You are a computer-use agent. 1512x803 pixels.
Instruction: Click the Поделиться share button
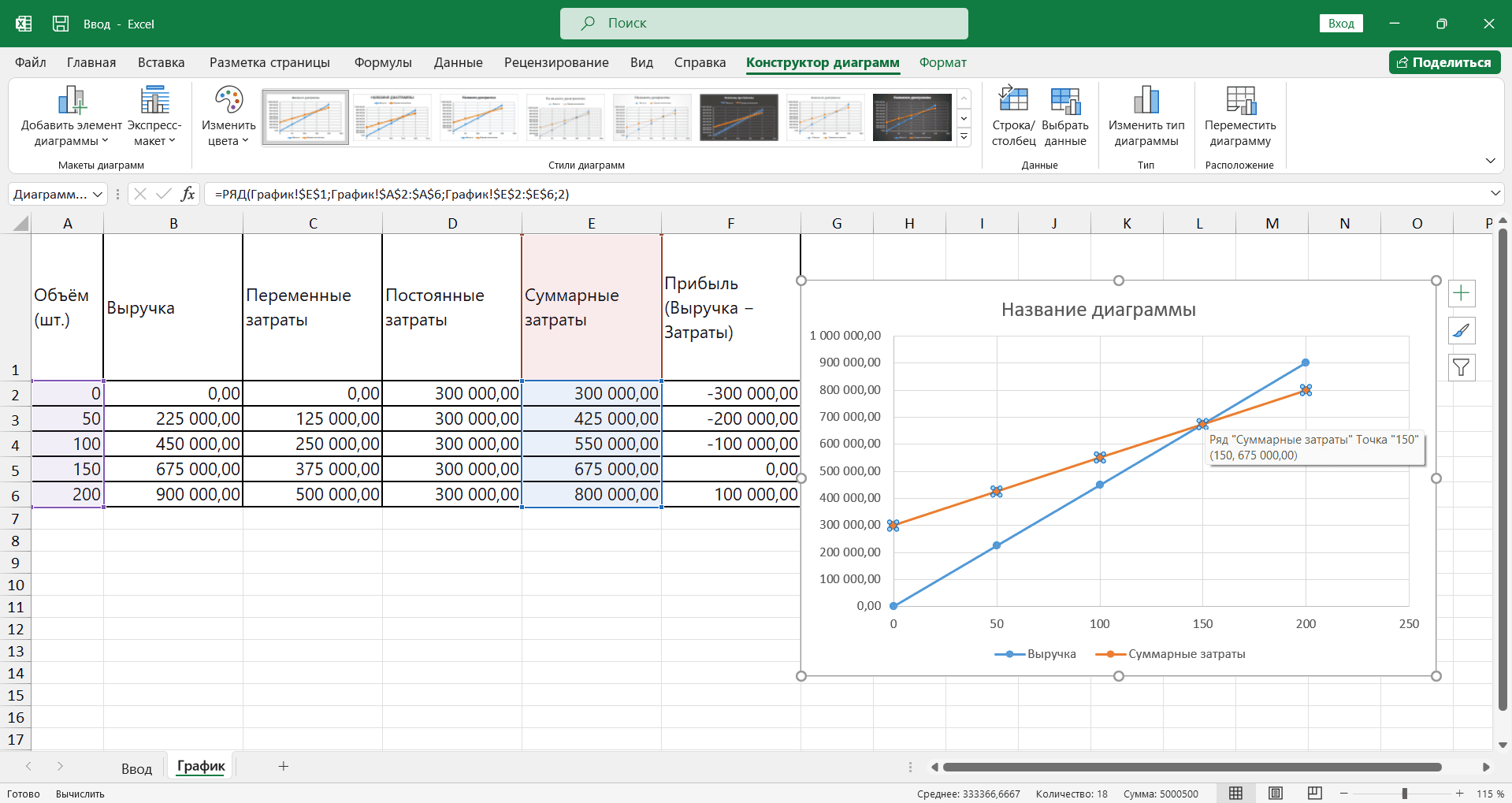1444,62
